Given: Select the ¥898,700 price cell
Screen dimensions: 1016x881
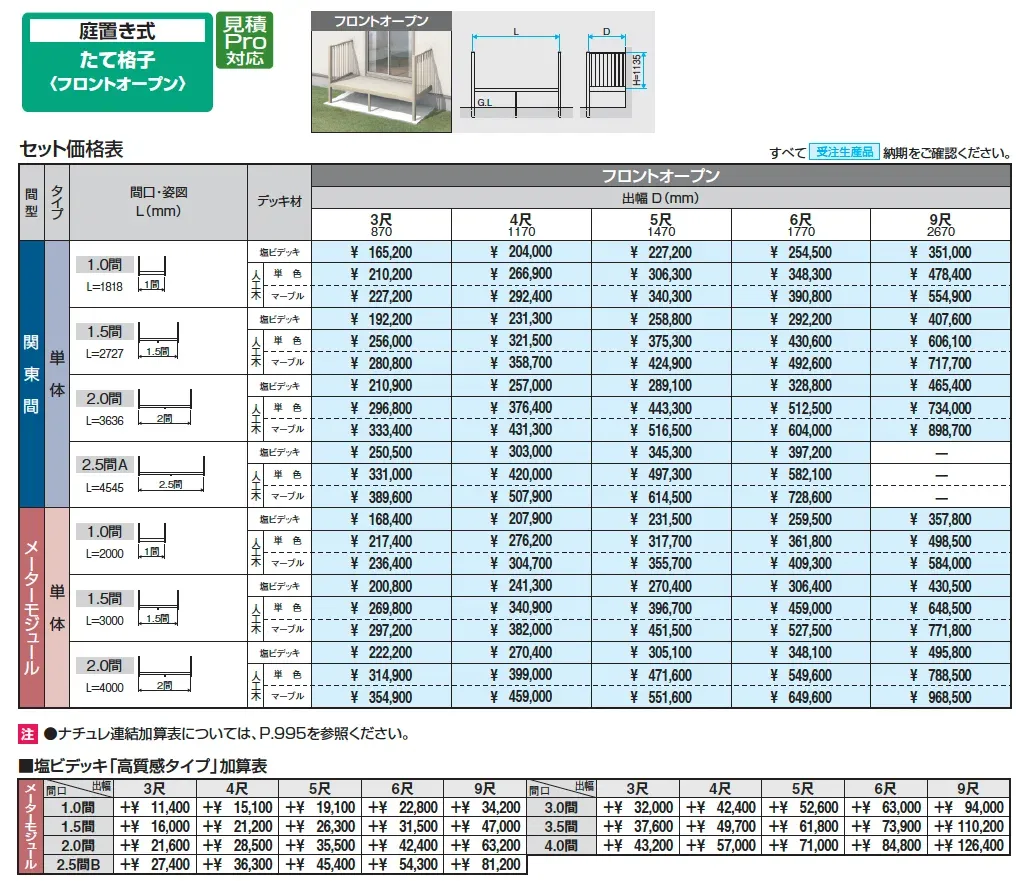Looking at the screenshot, I should [x=940, y=430].
